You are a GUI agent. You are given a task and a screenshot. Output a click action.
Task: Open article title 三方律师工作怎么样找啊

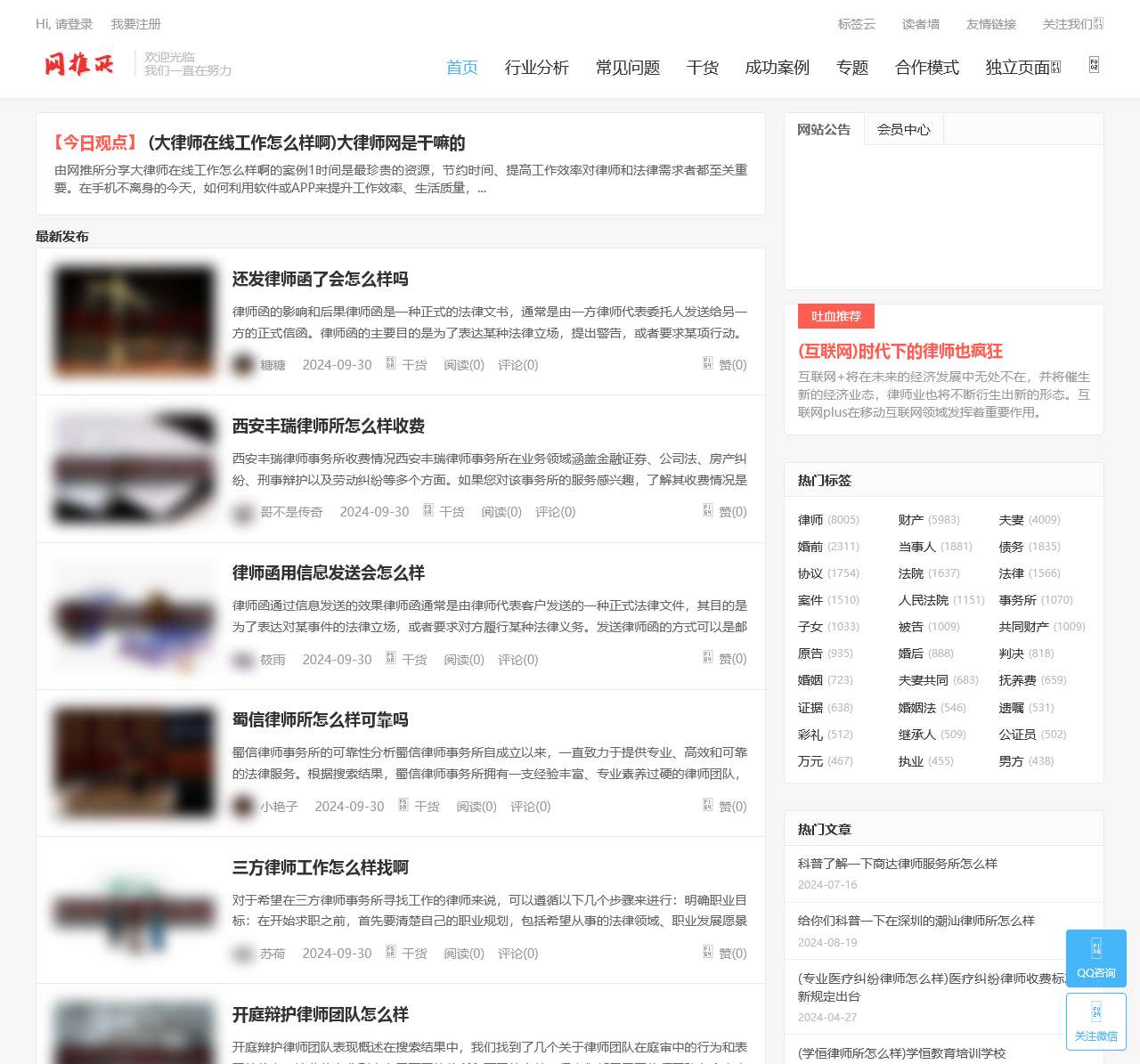(321, 867)
